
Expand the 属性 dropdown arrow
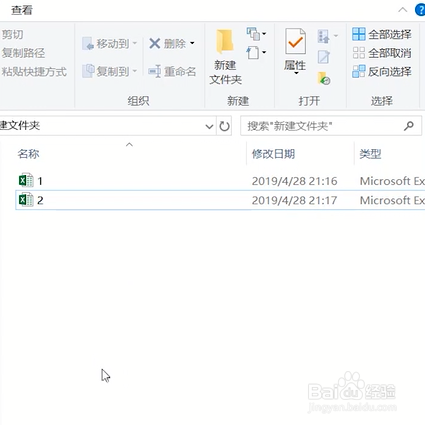click(296, 73)
